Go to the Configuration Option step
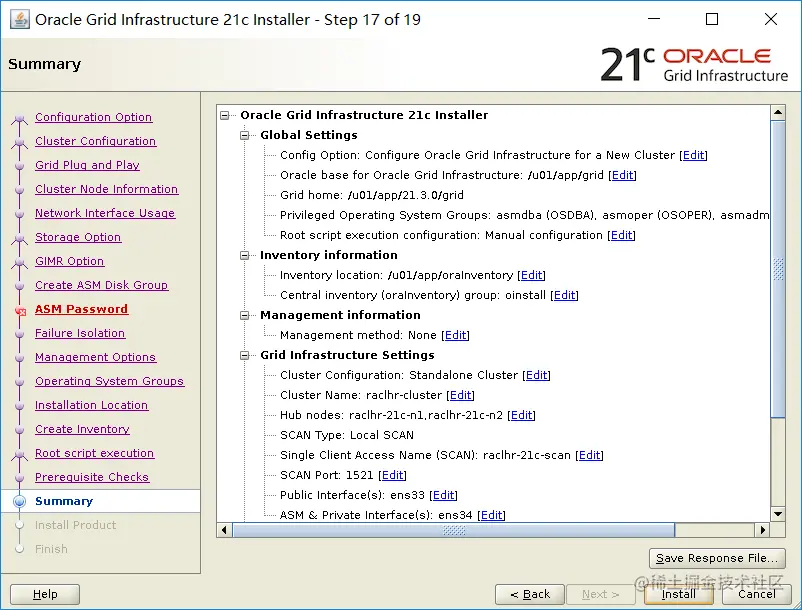Image resolution: width=802 pixels, height=610 pixels. click(94, 117)
